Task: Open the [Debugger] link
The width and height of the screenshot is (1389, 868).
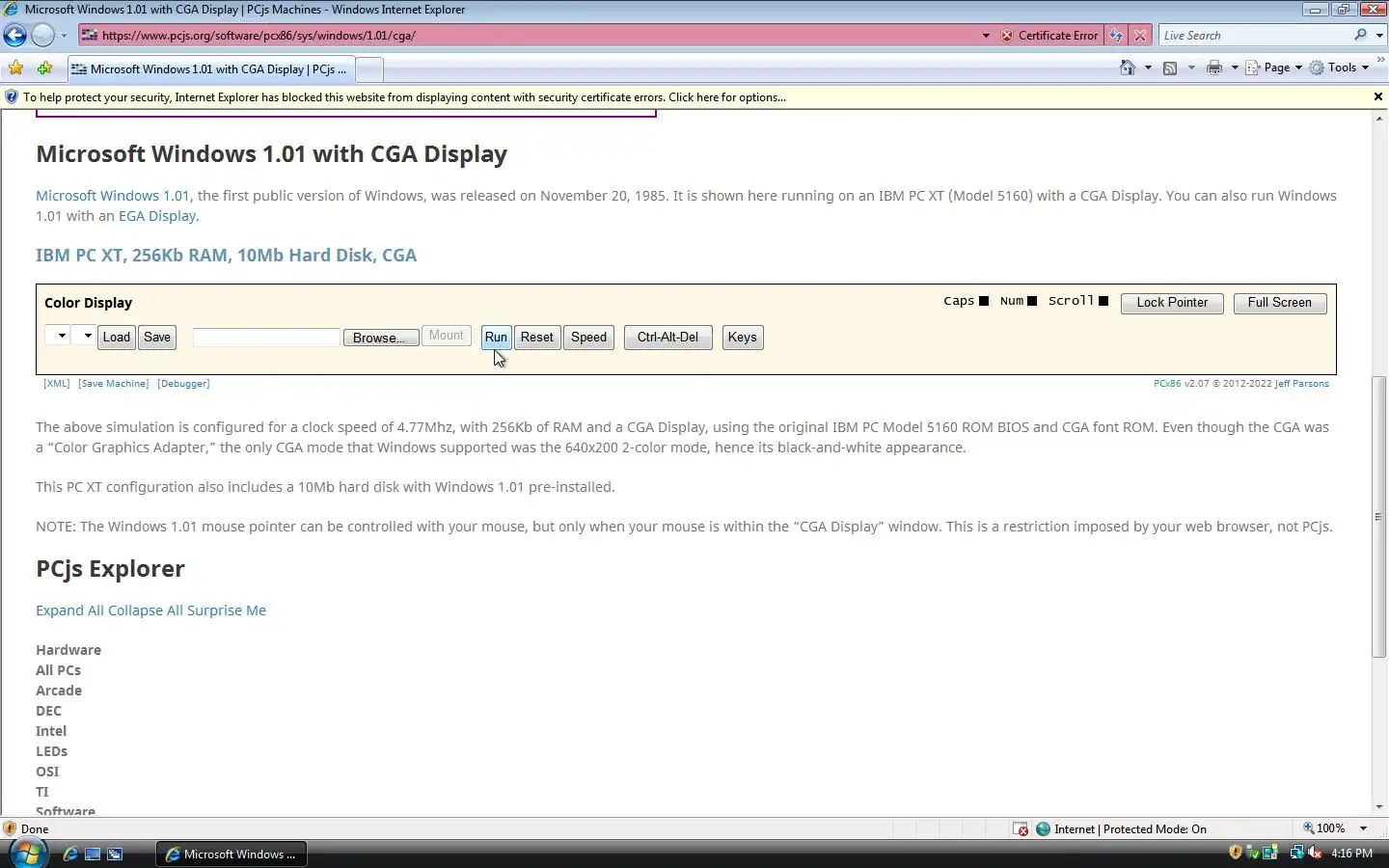Action: pyautogui.click(x=183, y=384)
